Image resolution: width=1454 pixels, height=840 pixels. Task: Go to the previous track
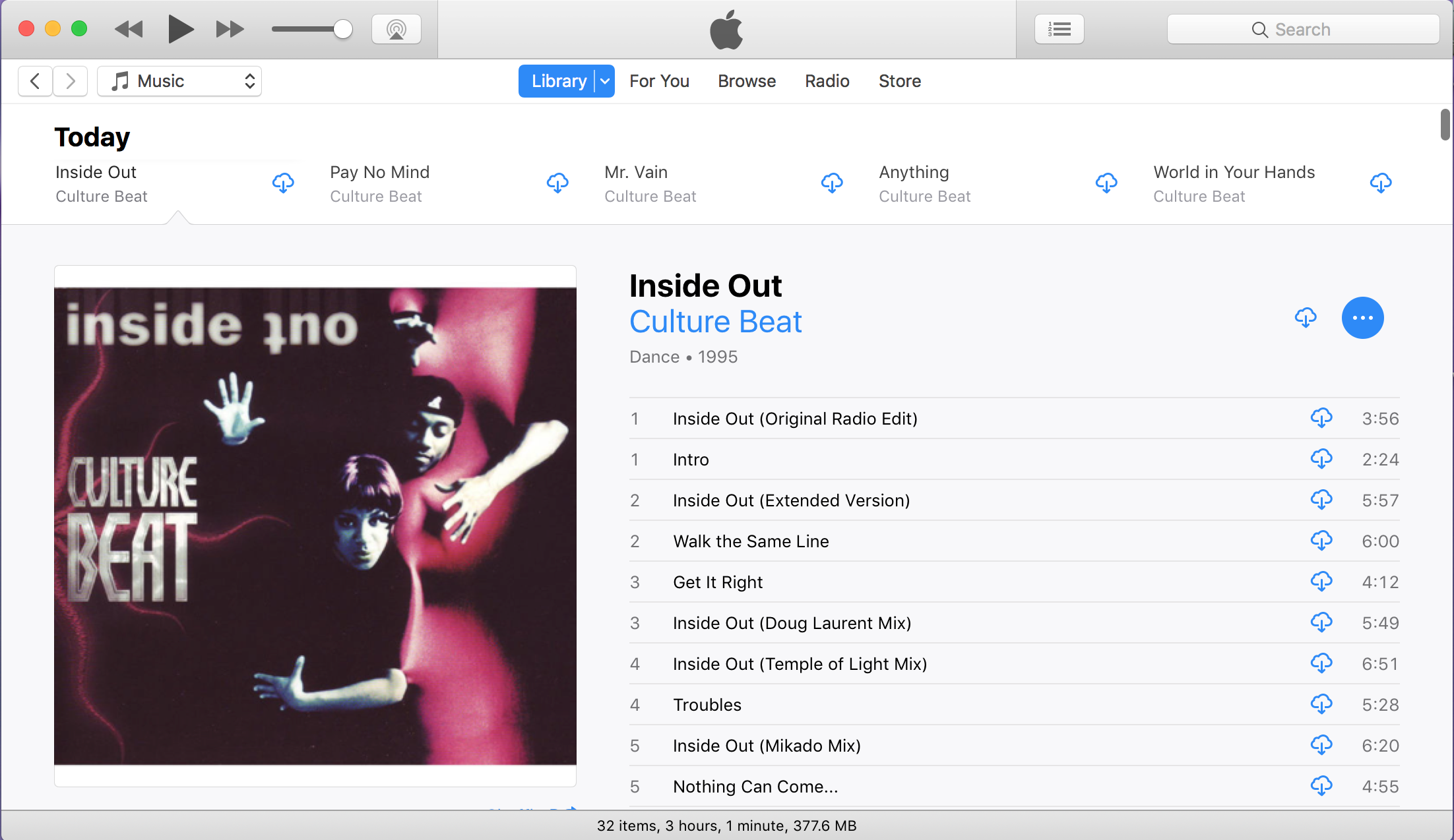[x=129, y=30]
